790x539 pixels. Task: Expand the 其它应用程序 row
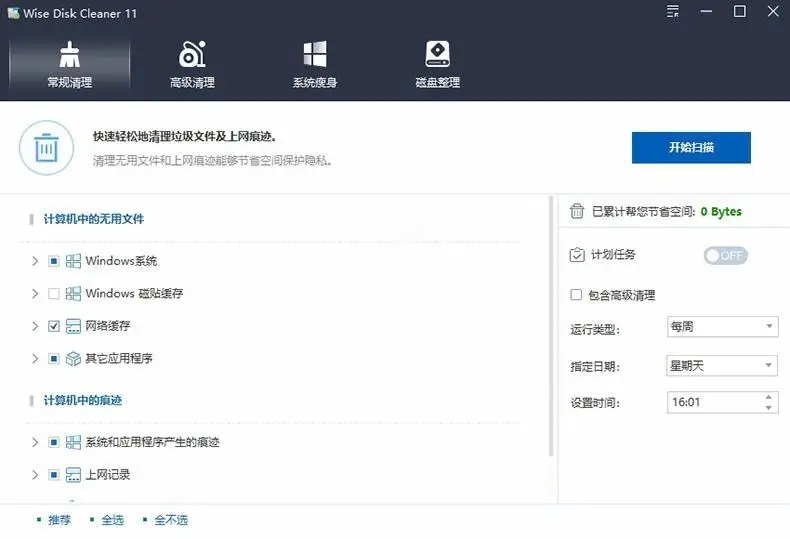35,359
